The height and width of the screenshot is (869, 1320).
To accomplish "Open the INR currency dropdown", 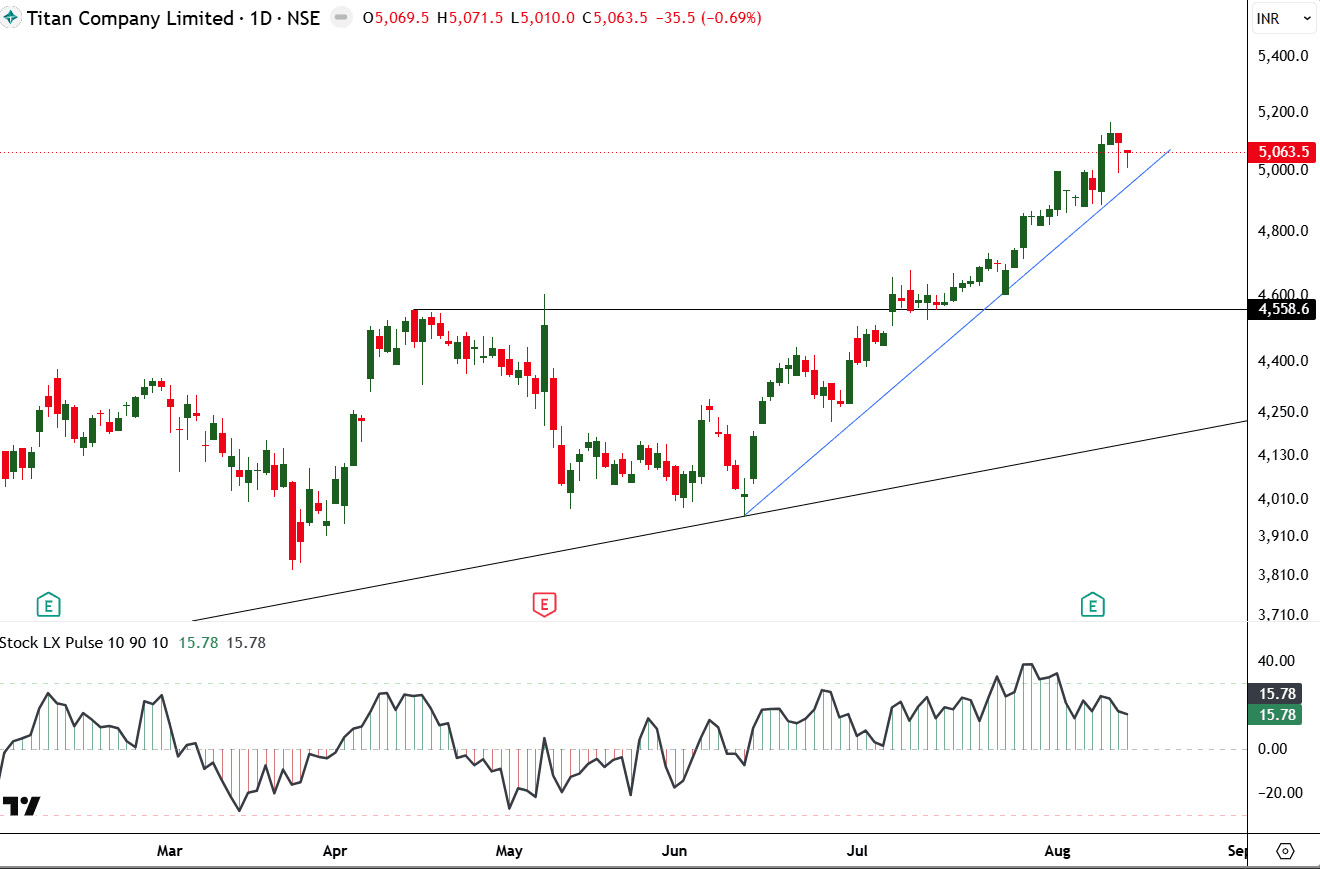I will pyautogui.click(x=1284, y=18).
